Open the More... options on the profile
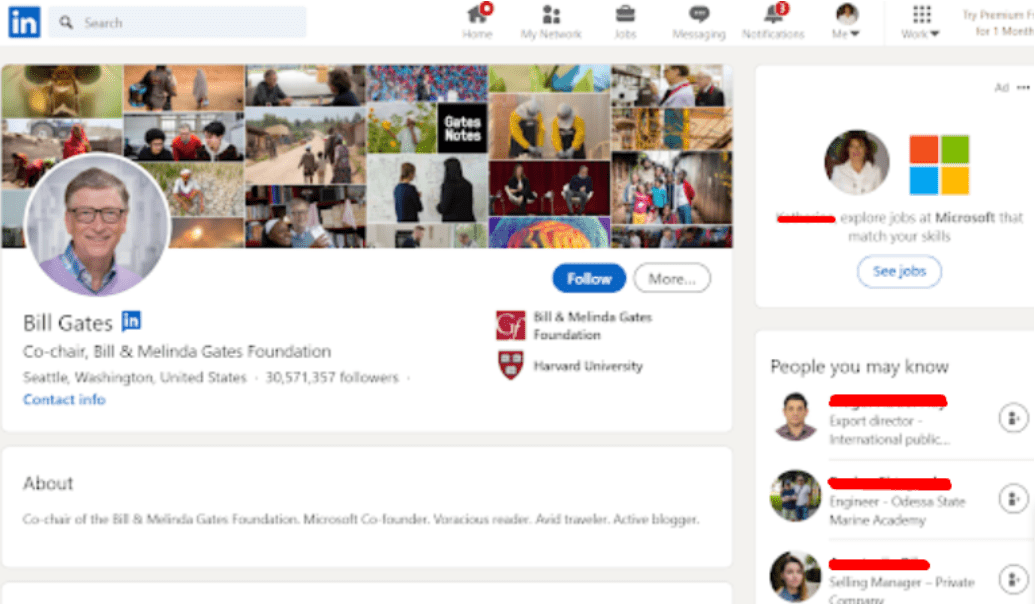The width and height of the screenshot is (1035, 604). [x=671, y=278]
